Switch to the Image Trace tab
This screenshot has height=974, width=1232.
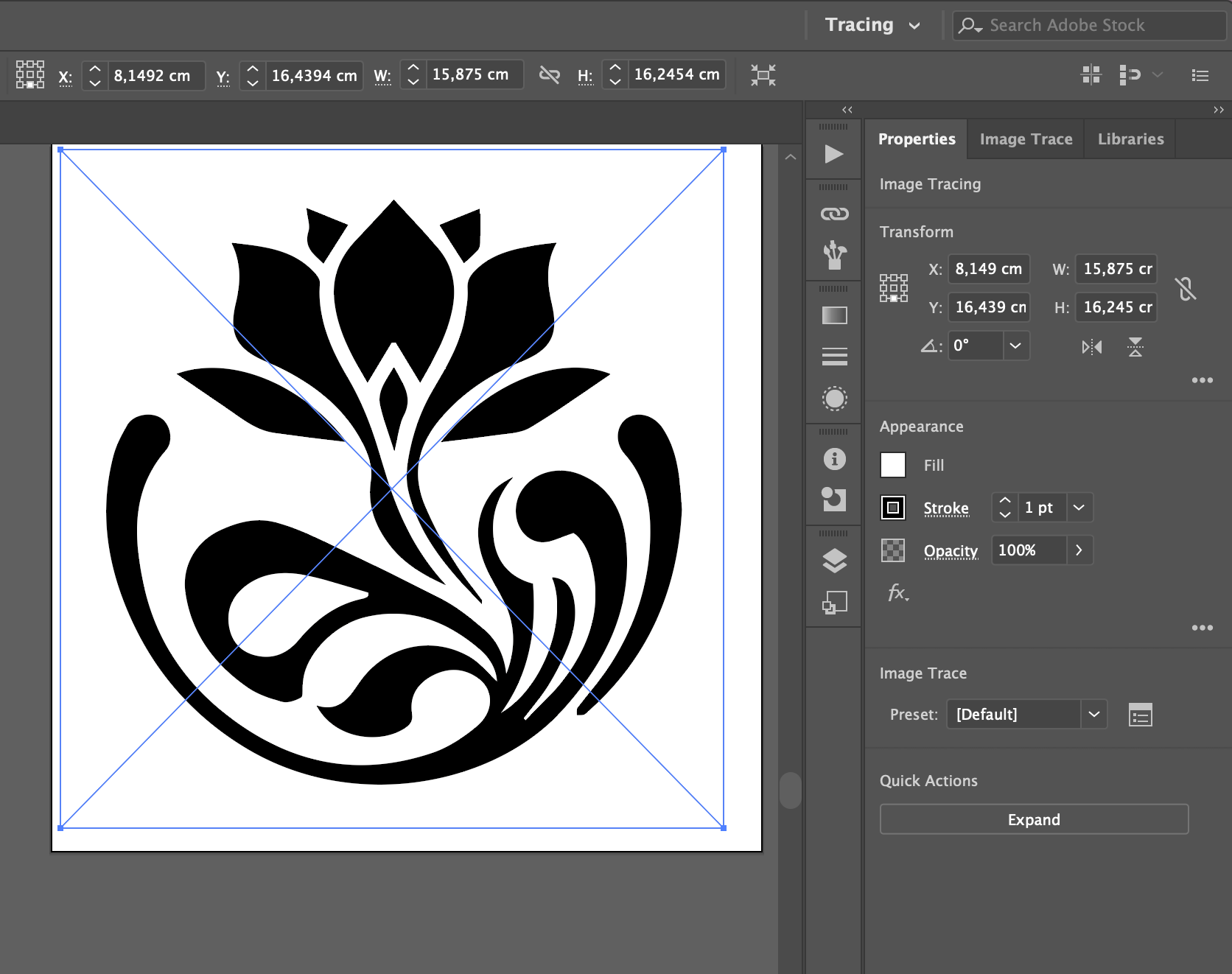pos(1026,139)
